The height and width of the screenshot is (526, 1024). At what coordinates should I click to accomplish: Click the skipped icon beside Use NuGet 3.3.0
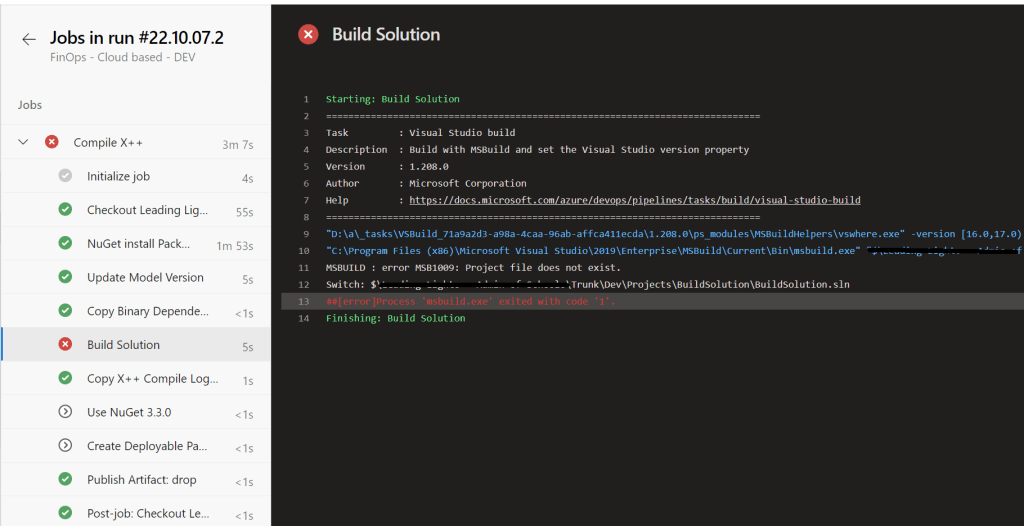[x=65, y=412]
